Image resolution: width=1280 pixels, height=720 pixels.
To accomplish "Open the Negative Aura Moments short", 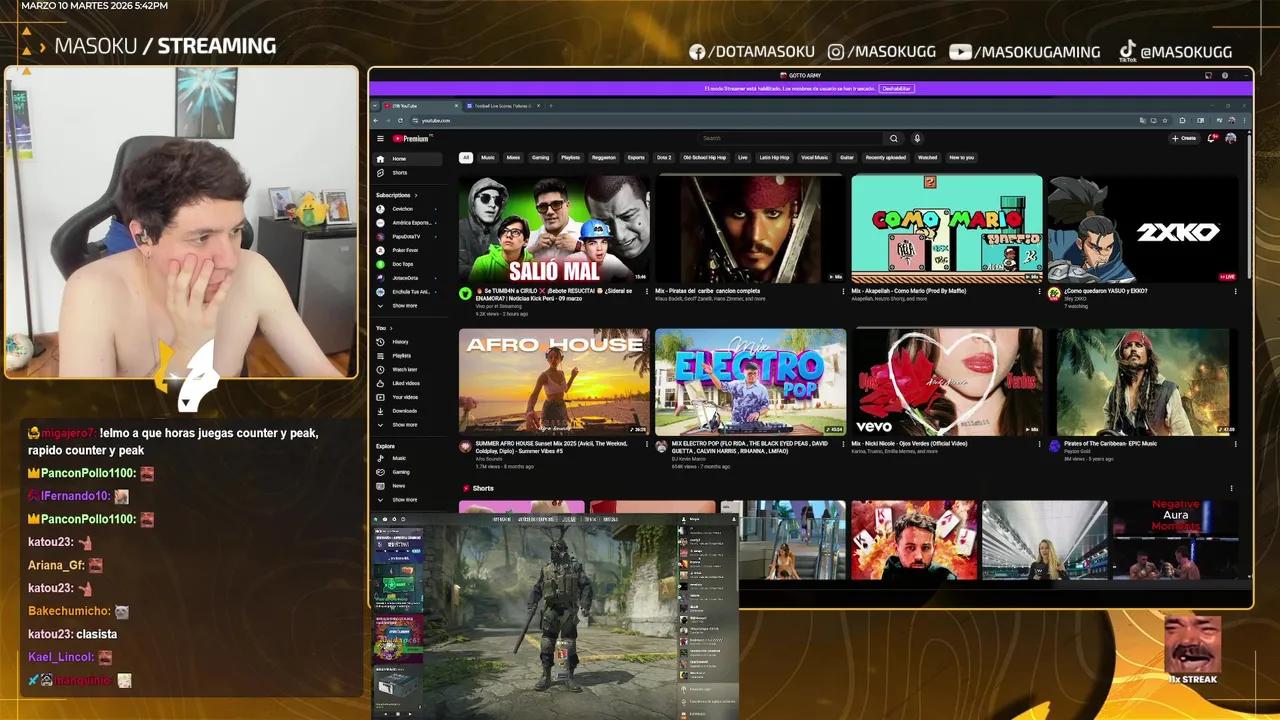I will (1175, 540).
